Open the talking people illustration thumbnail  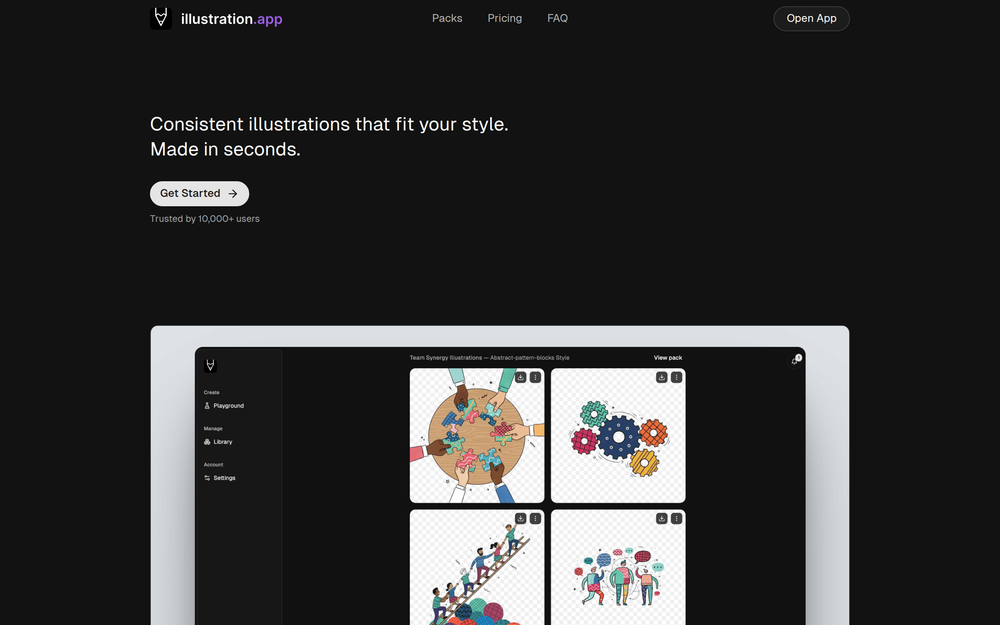(x=618, y=567)
